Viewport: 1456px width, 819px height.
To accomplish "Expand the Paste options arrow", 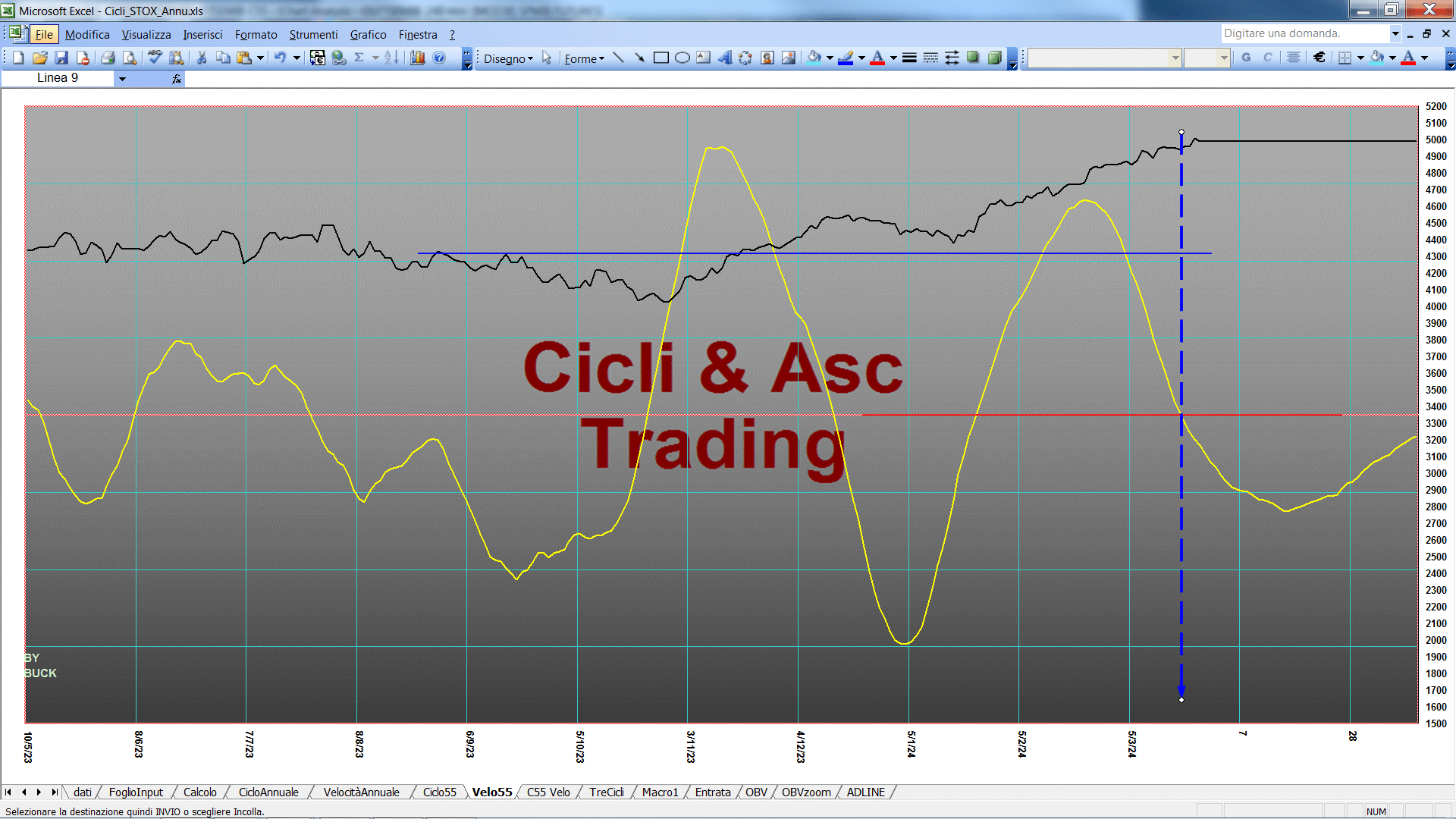I will click(x=260, y=58).
